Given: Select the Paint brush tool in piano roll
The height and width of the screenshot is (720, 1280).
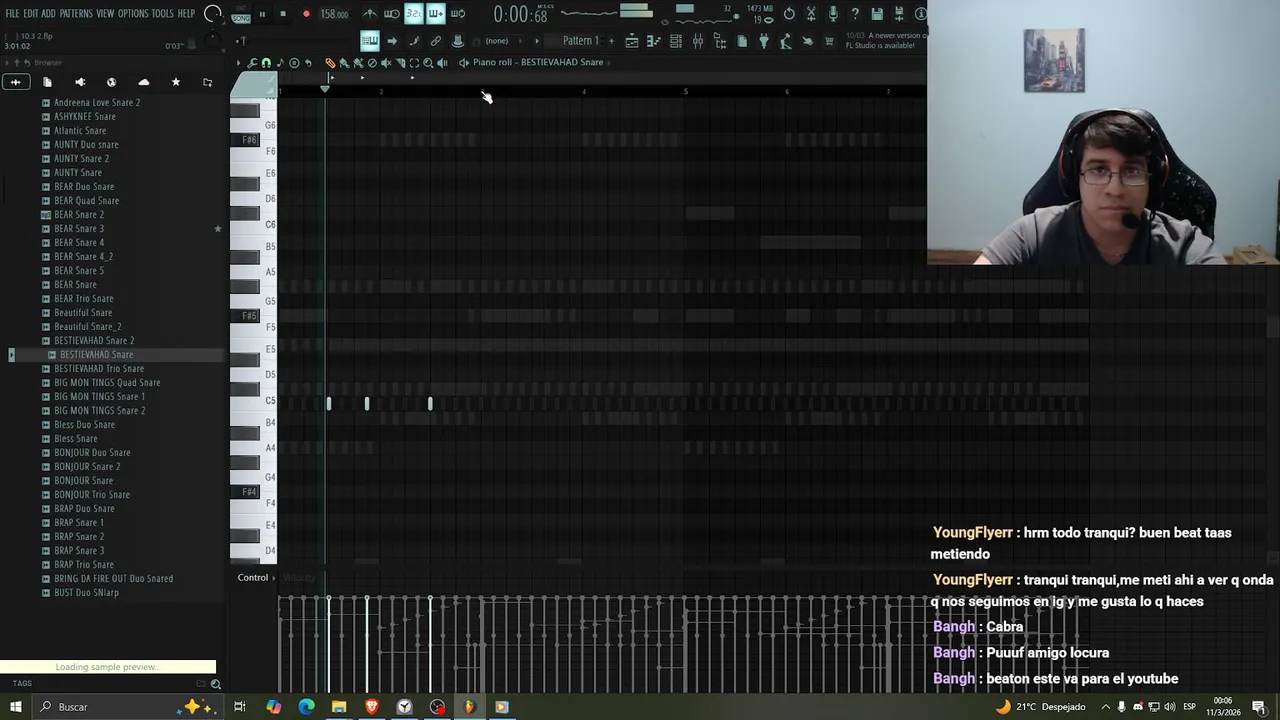Looking at the screenshot, I should 344,62.
